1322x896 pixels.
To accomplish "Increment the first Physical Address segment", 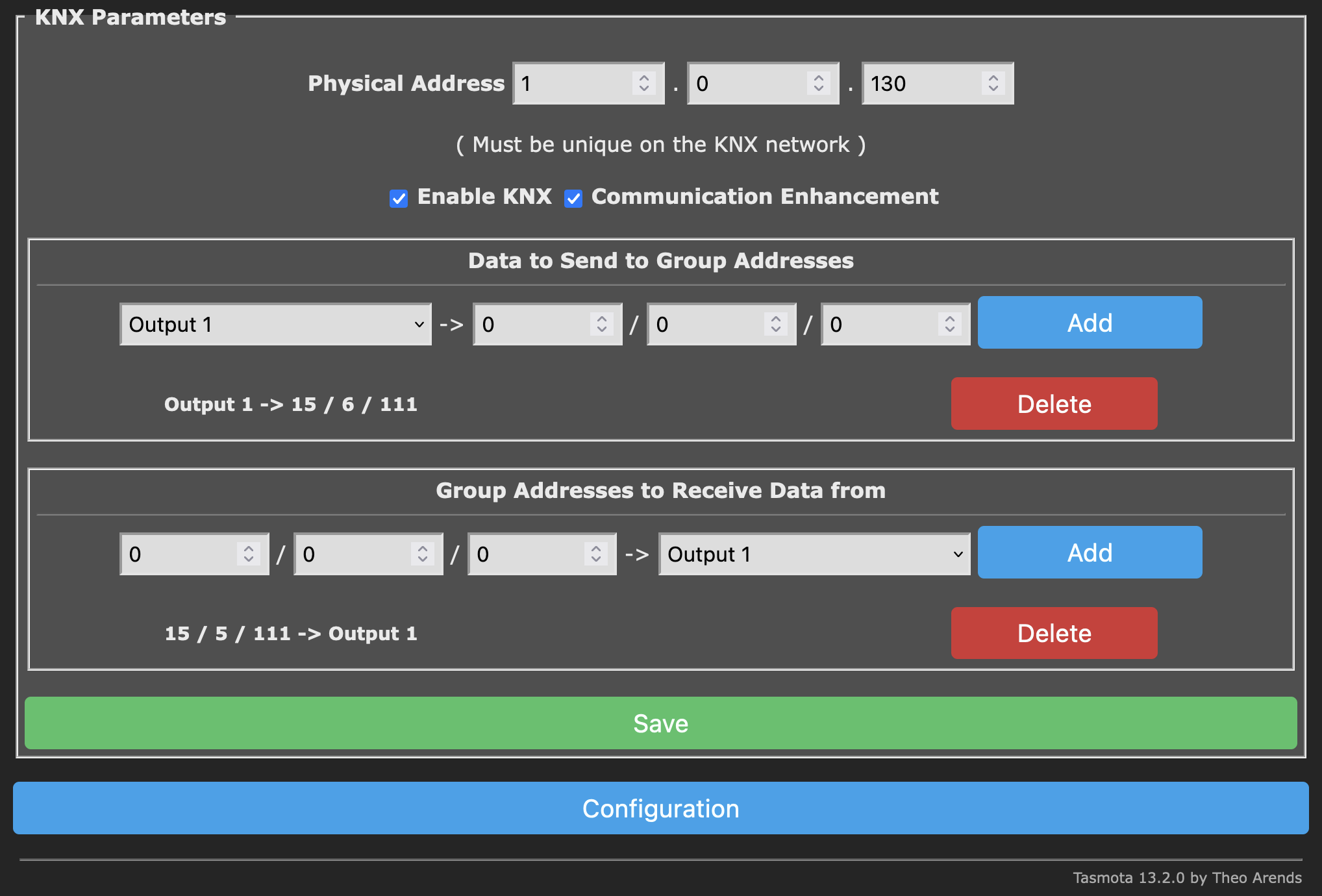I will click(643, 78).
